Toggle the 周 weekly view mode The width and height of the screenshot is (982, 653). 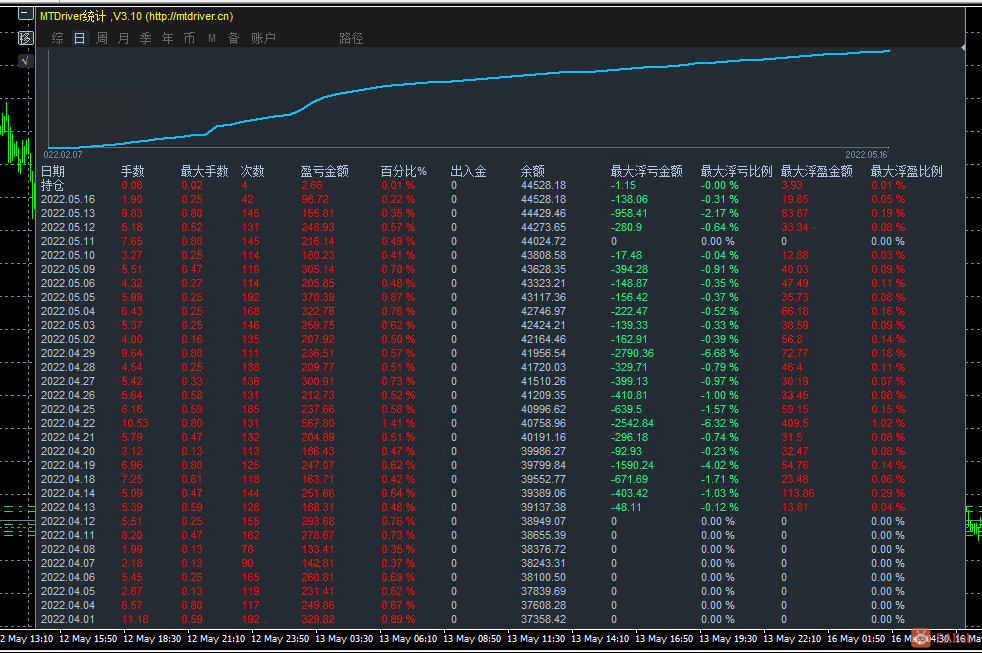point(100,38)
